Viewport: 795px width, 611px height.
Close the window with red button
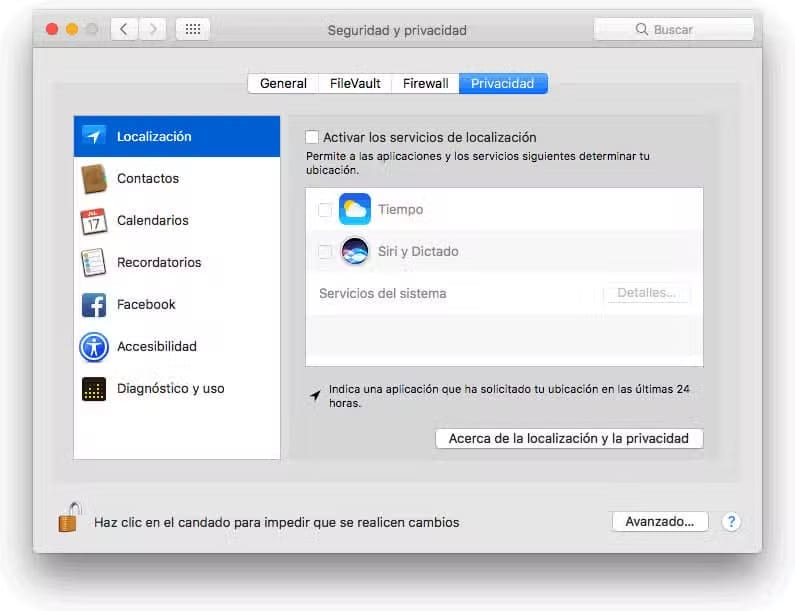(x=52, y=29)
